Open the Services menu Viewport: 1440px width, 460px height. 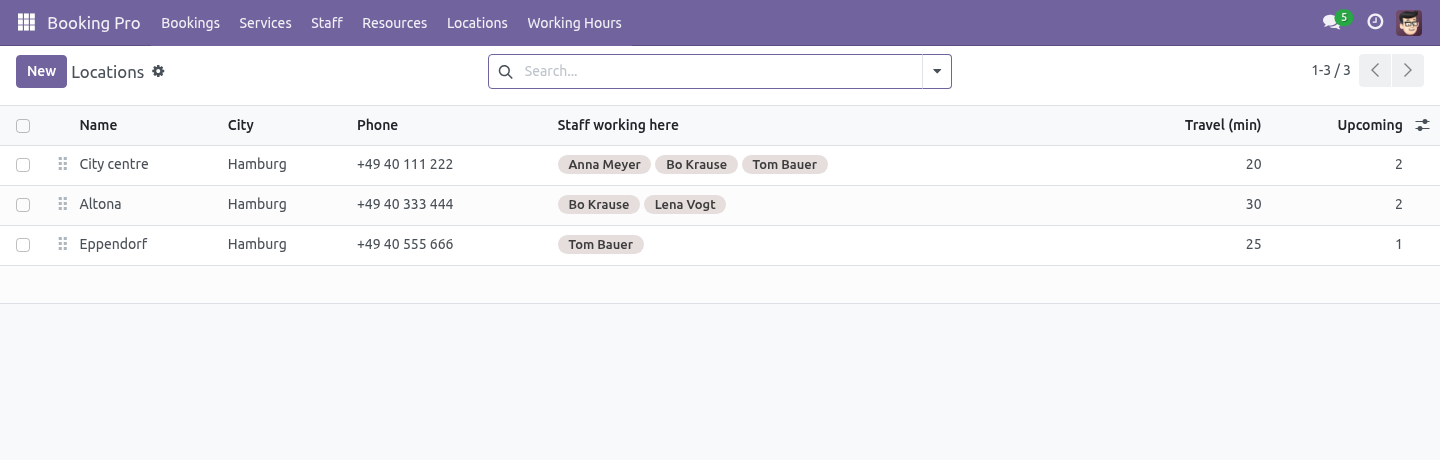[265, 22]
